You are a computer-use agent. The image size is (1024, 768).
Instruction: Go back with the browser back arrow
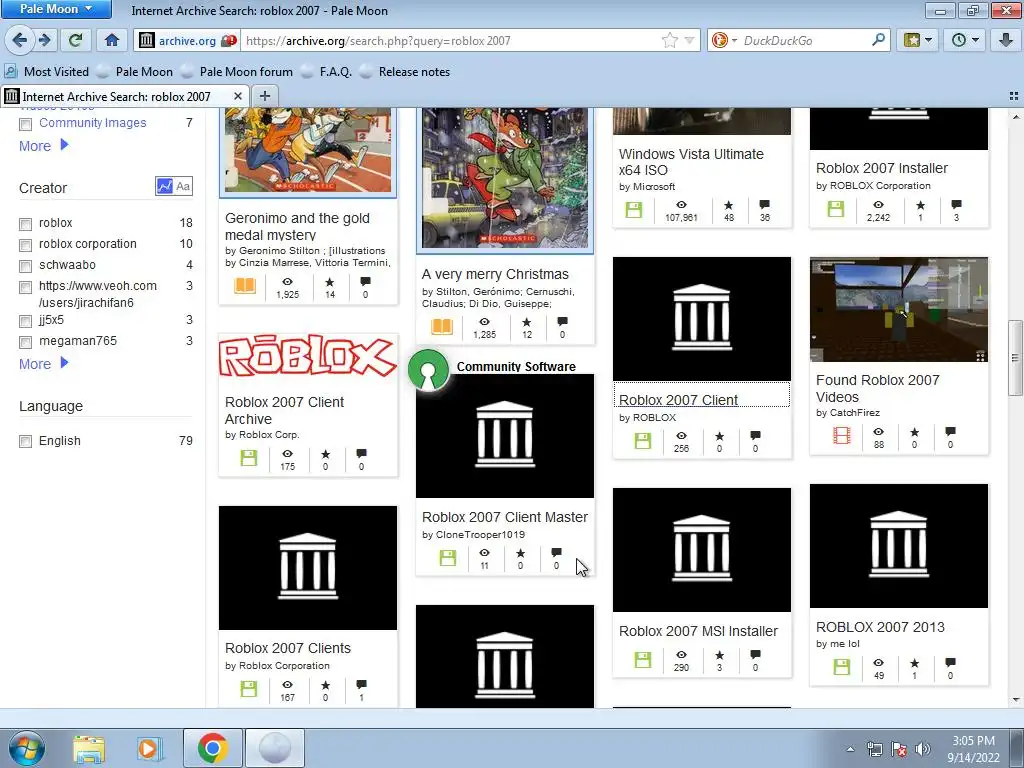click(x=20, y=40)
